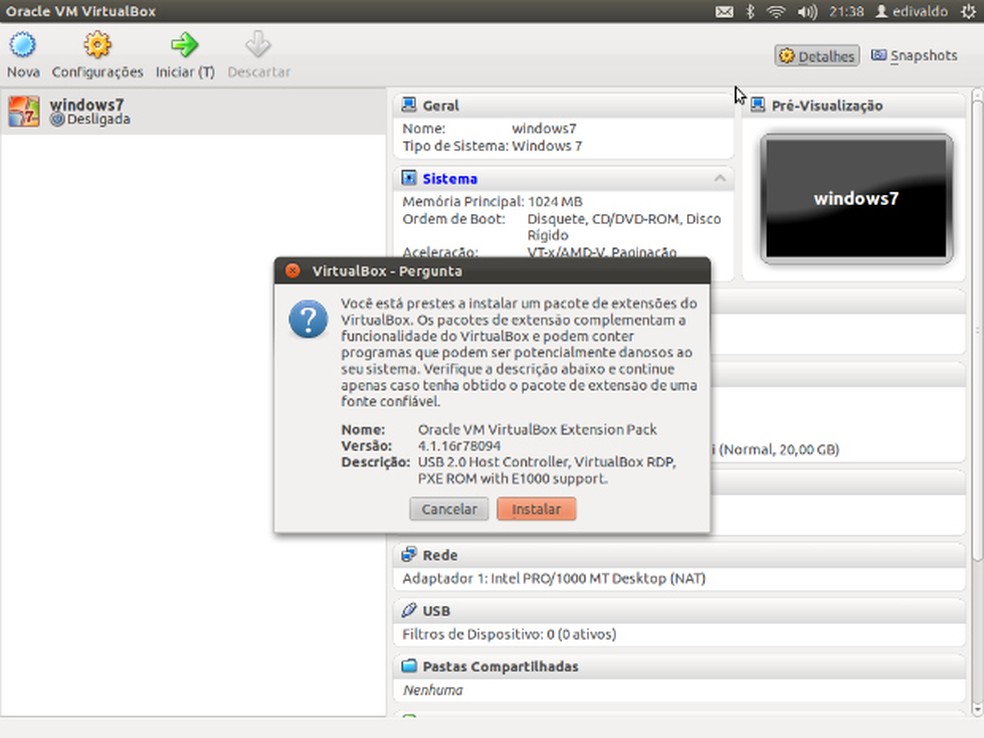This screenshot has height=738, width=984.
Task: Click the version text '4.1.16r78094'
Action: pos(459,446)
